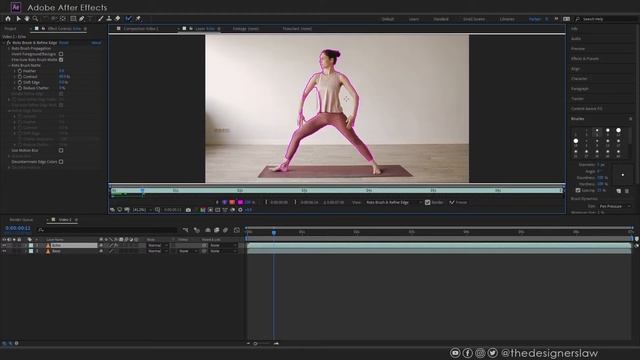Image resolution: width=640 pixels, height=360 pixels.
Task: Toggle the Contrast stopwatch
Action: click(20, 77)
